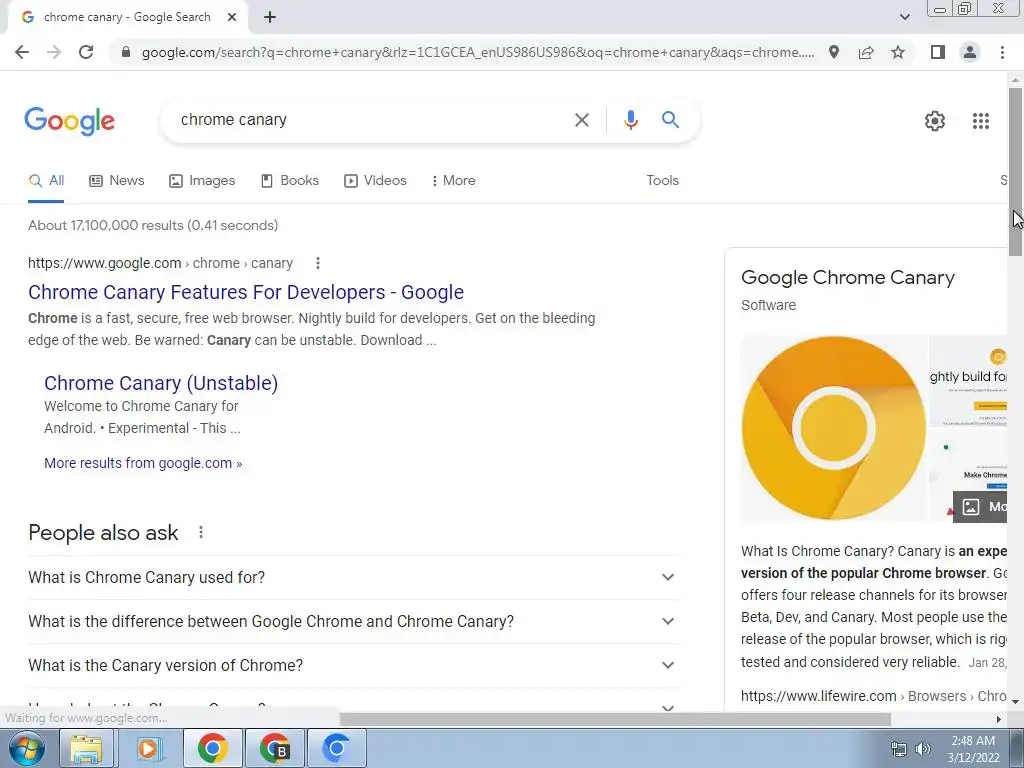Screen dimensions: 1024x768
Task: Select the All search tab
Action: (46, 181)
